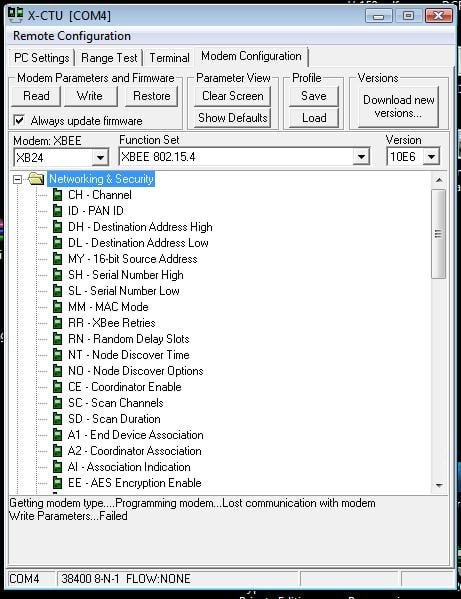The width and height of the screenshot is (461, 599).
Task: Open the Modem XB24 dropdown
Action: click(x=100, y=157)
